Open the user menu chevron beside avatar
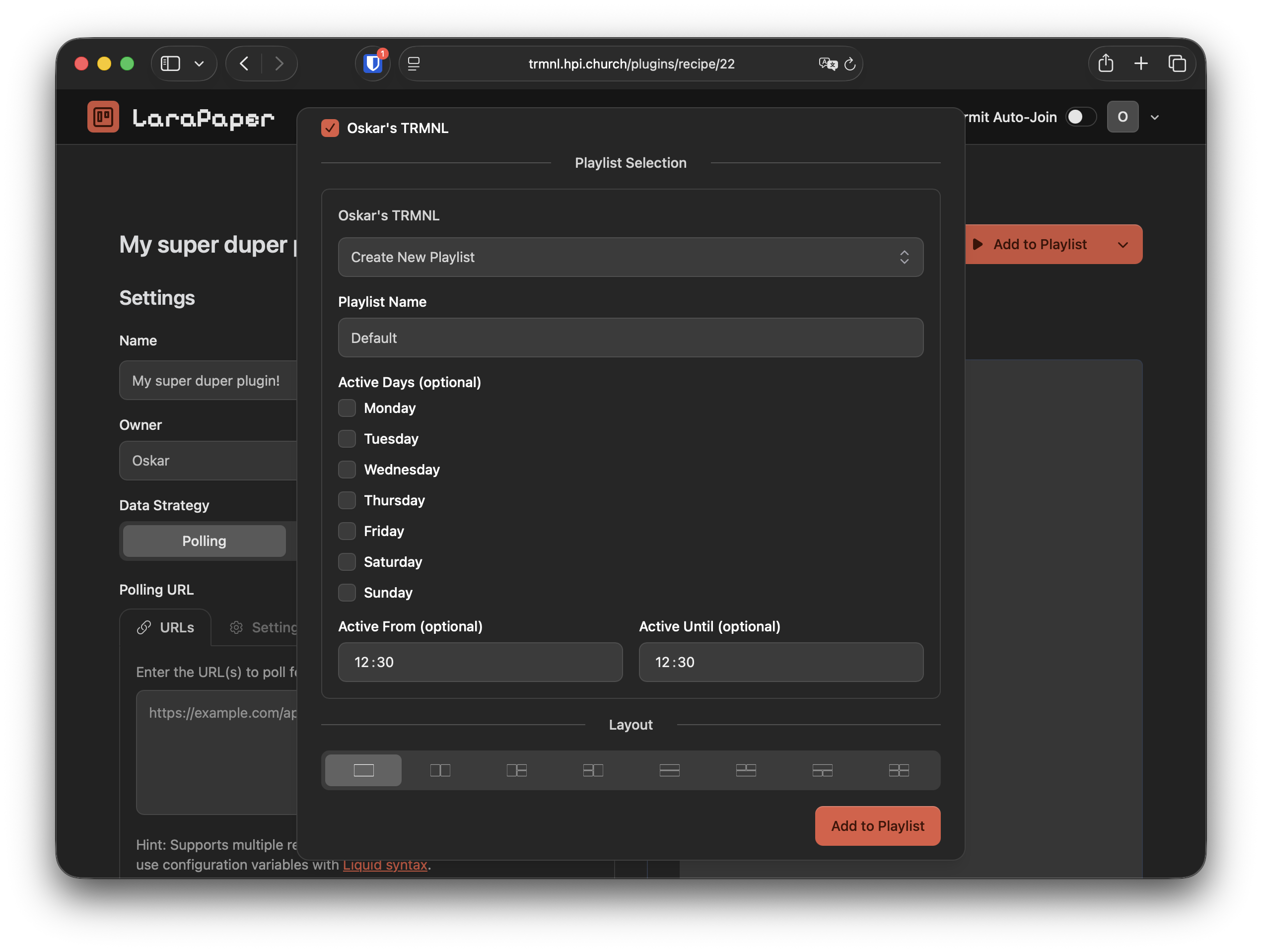Viewport: 1262px width, 952px height. [x=1155, y=118]
